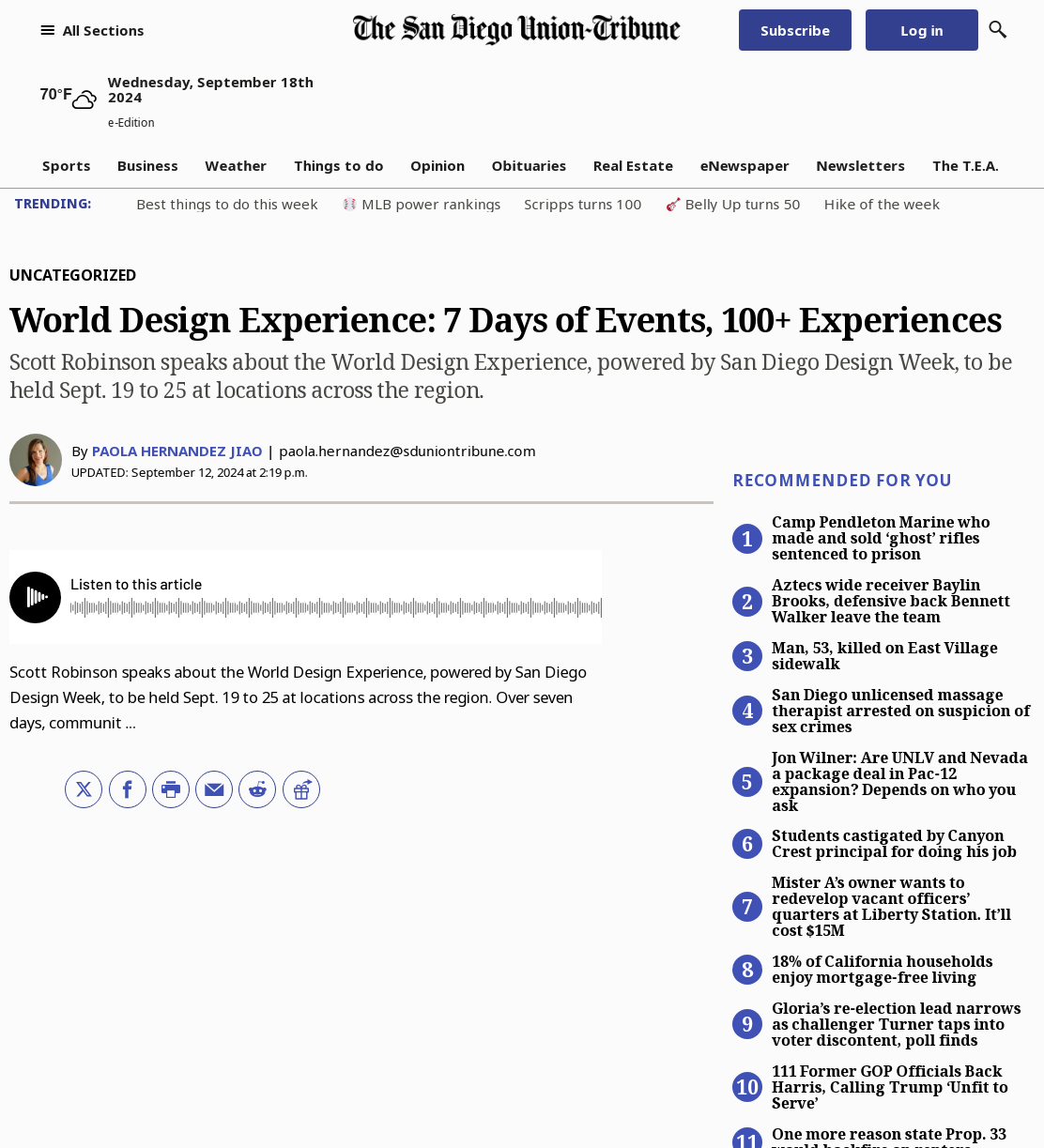Print the article
Image resolution: width=1044 pixels, height=1148 pixels.
click(x=171, y=789)
